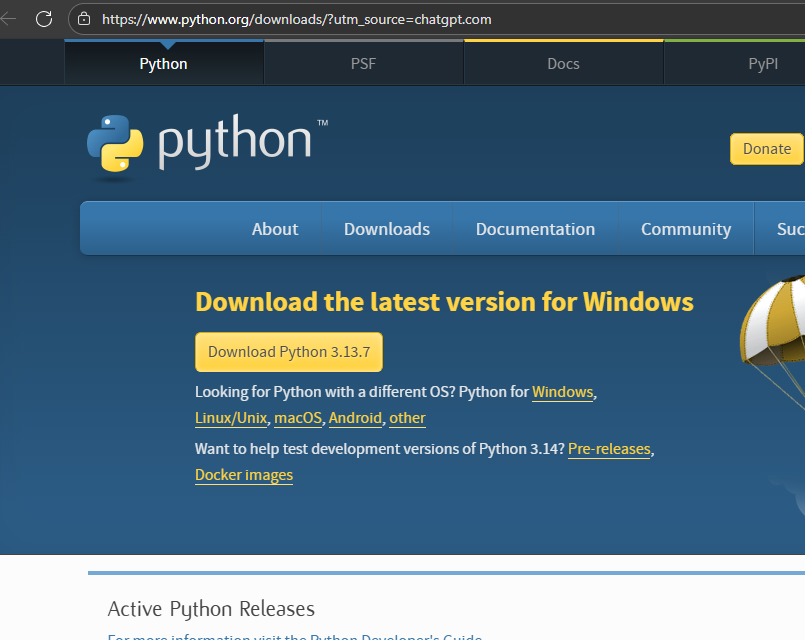Expand the Documentation menu
The height and width of the screenshot is (640, 805).
pyautogui.click(x=535, y=229)
